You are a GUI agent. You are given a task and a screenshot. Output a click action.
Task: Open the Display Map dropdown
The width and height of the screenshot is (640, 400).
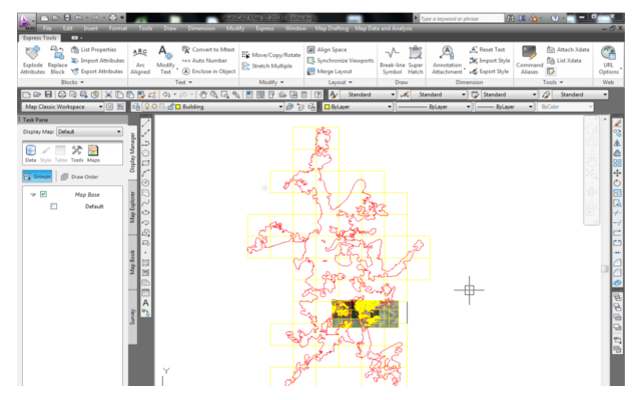pyautogui.click(x=89, y=131)
